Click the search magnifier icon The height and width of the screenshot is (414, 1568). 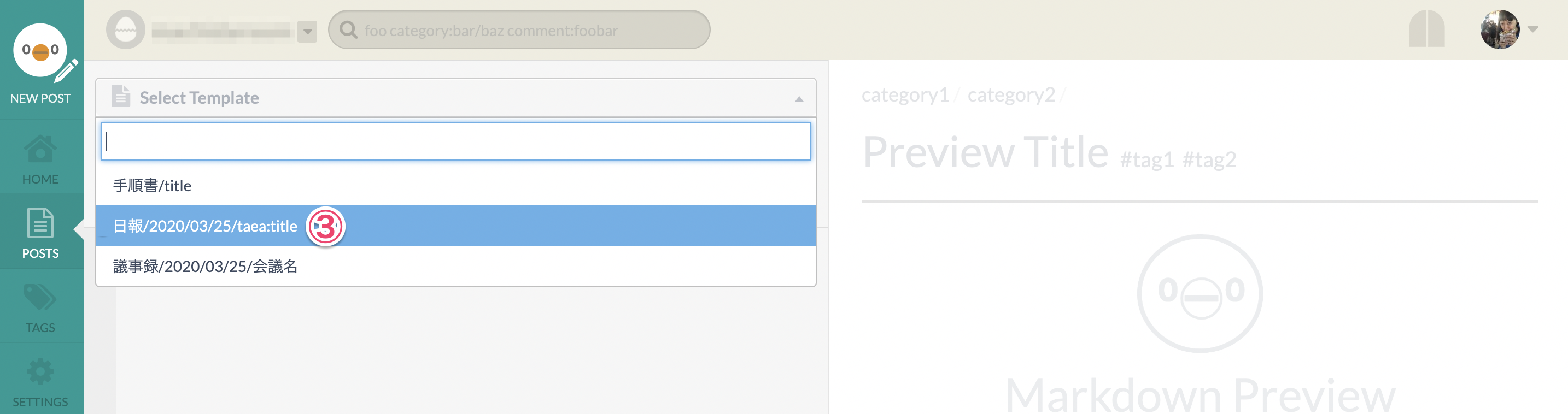(348, 30)
